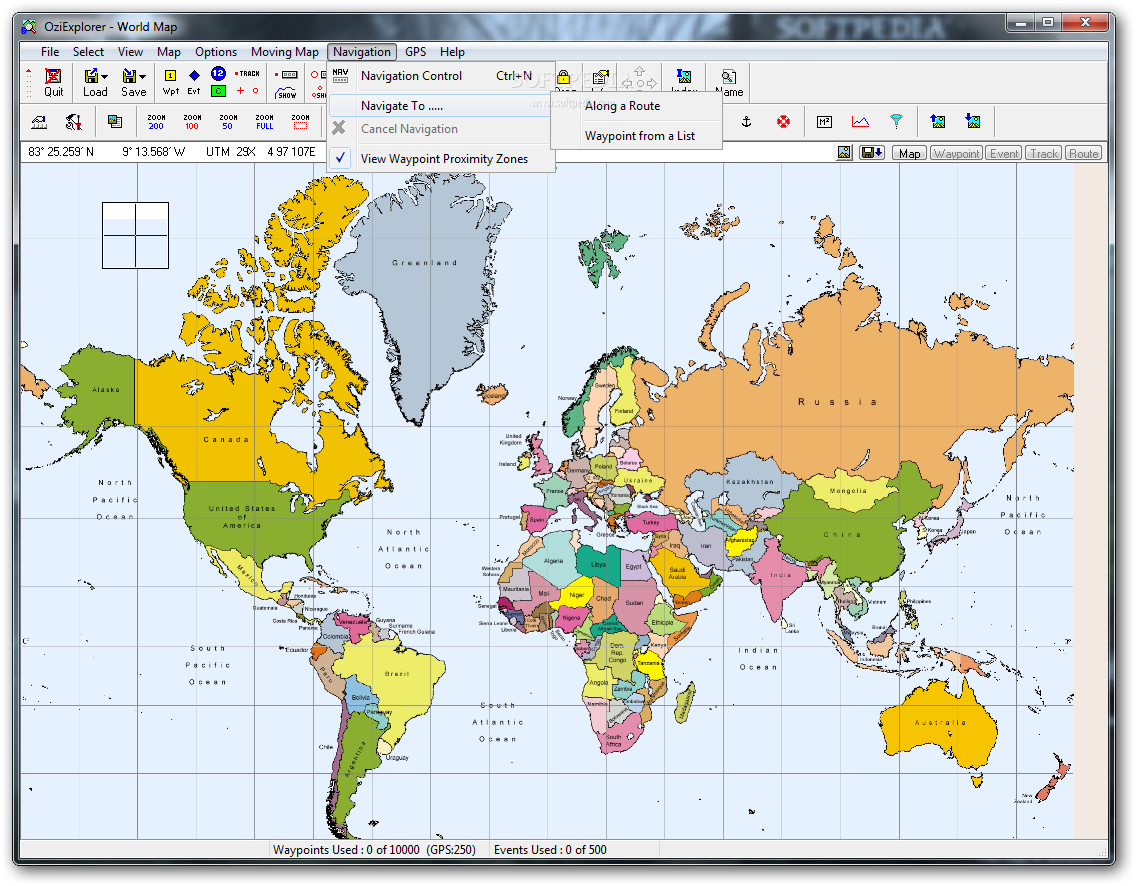Click the map overview crosshair box
The image size is (1136, 886).
[x=135, y=235]
